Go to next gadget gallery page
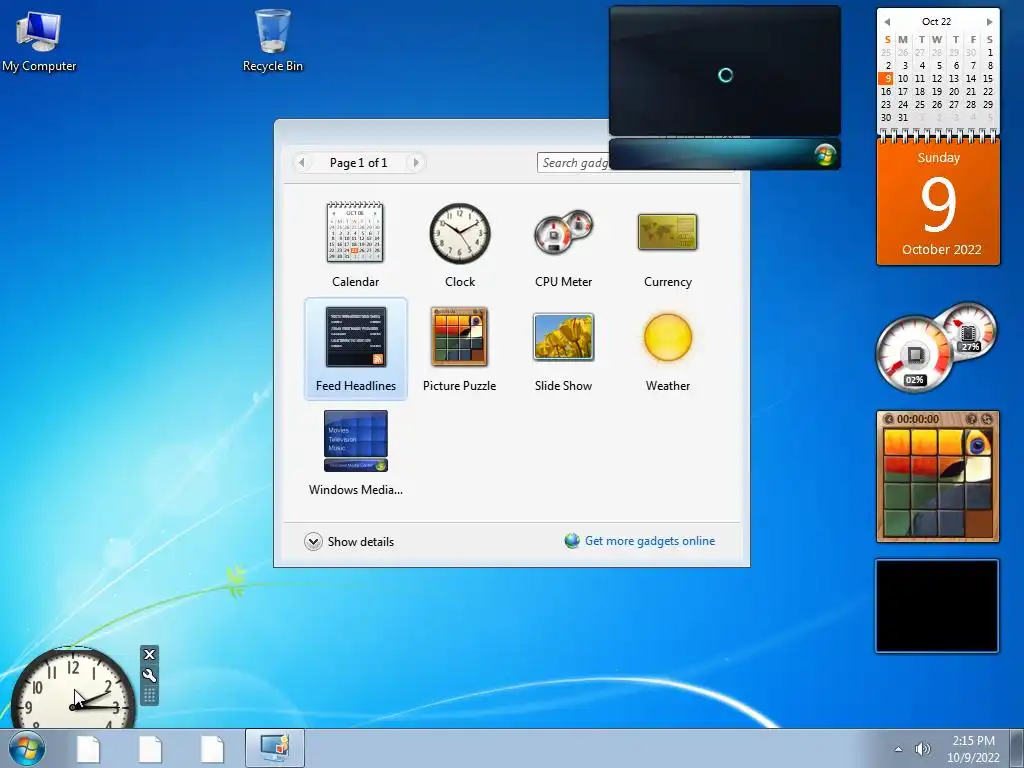This screenshot has height=768, width=1024. [416, 162]
